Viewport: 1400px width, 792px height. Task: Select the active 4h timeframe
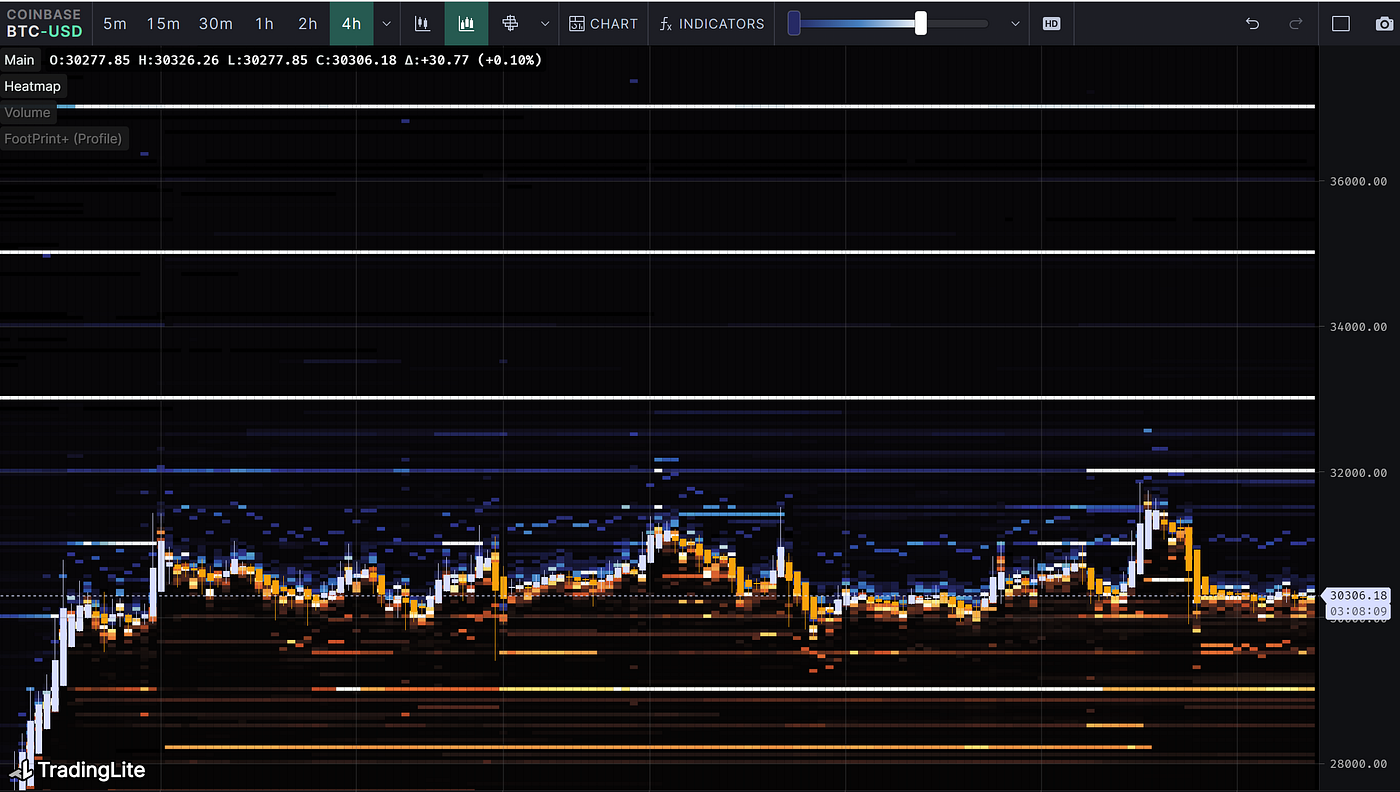point(351,23)
